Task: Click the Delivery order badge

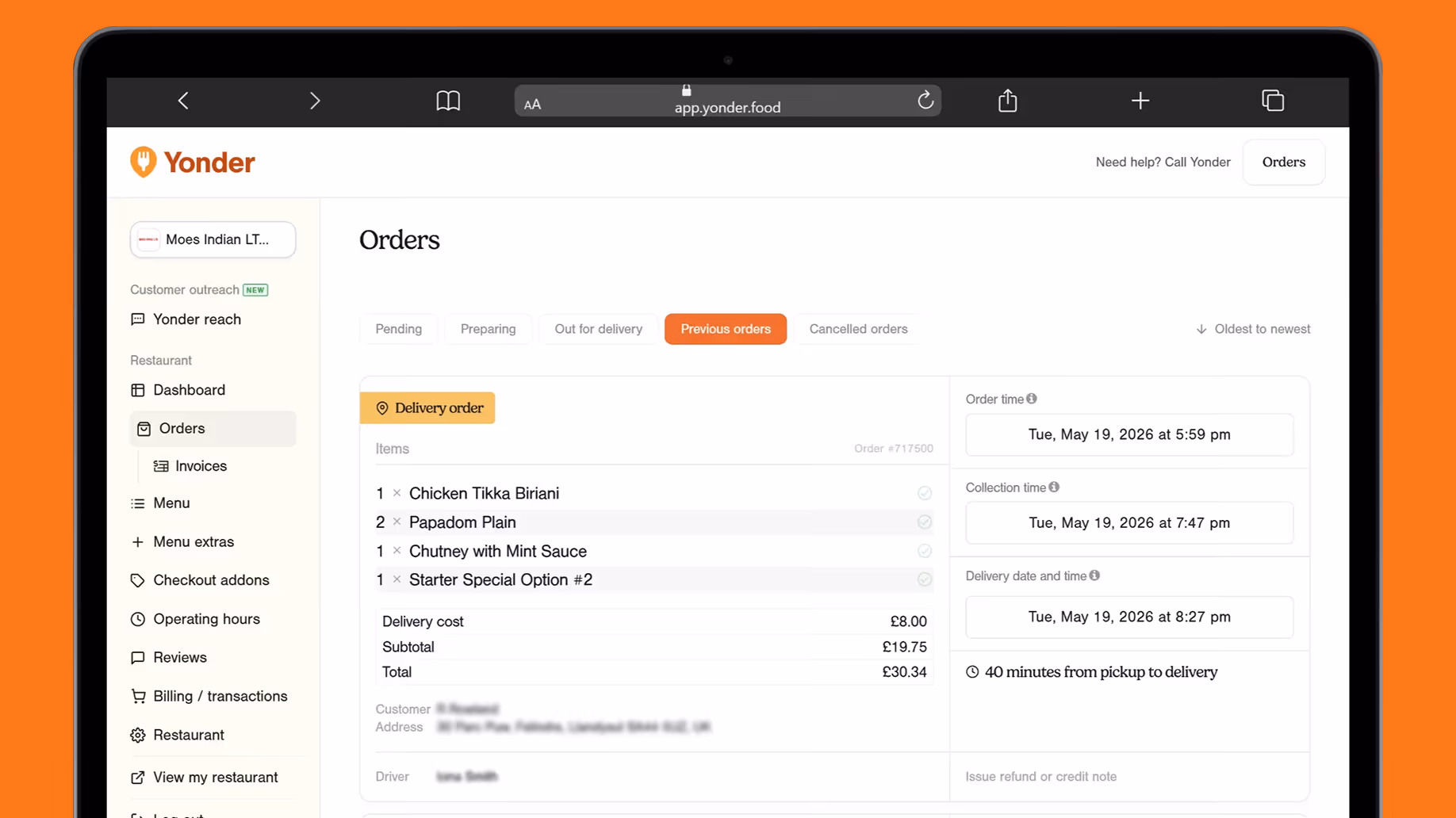Action: point(427,407)
